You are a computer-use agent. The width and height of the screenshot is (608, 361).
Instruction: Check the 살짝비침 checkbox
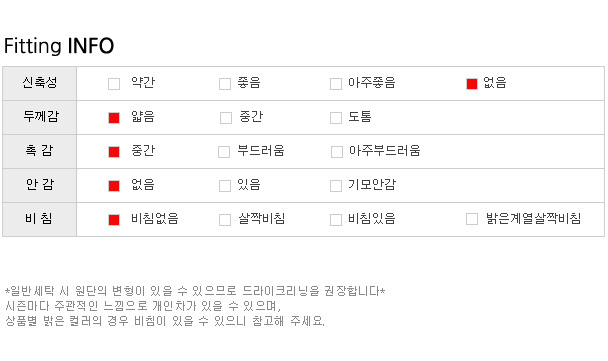tap(225, 220)
